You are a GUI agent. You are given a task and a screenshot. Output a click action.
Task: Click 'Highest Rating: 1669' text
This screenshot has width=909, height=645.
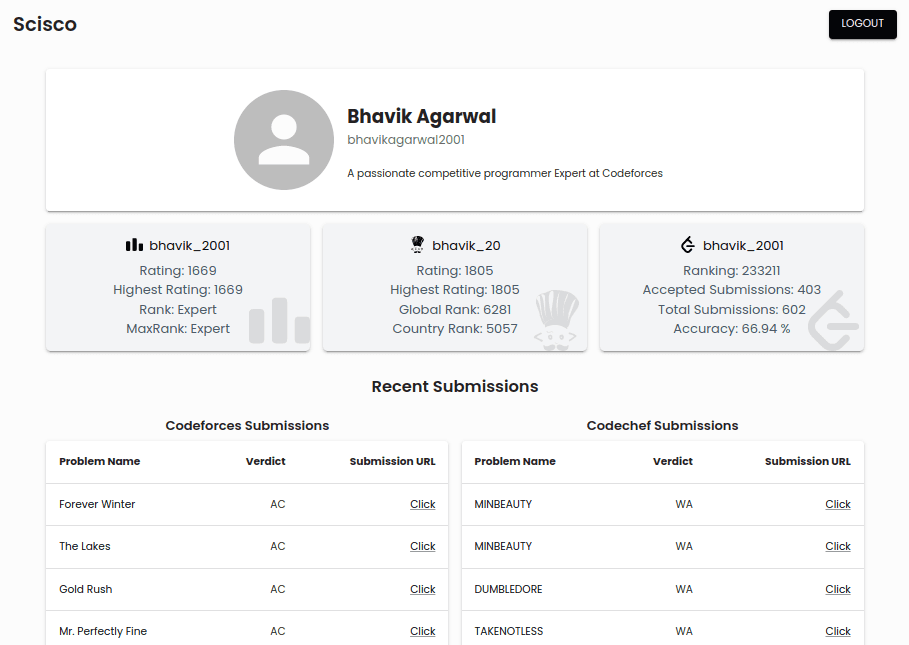tap(178, 290)
